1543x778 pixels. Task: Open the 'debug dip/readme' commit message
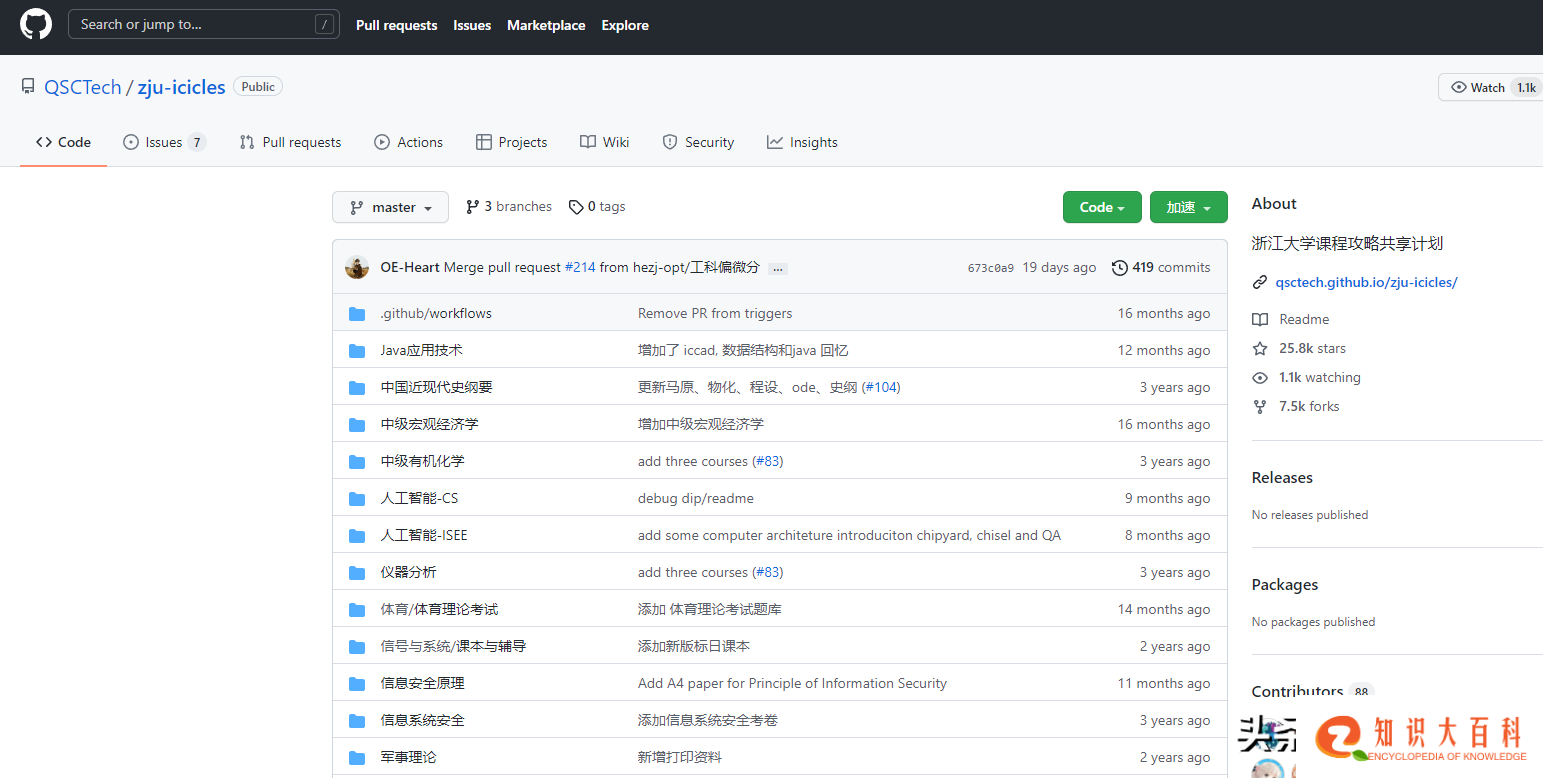pos(696,498)
